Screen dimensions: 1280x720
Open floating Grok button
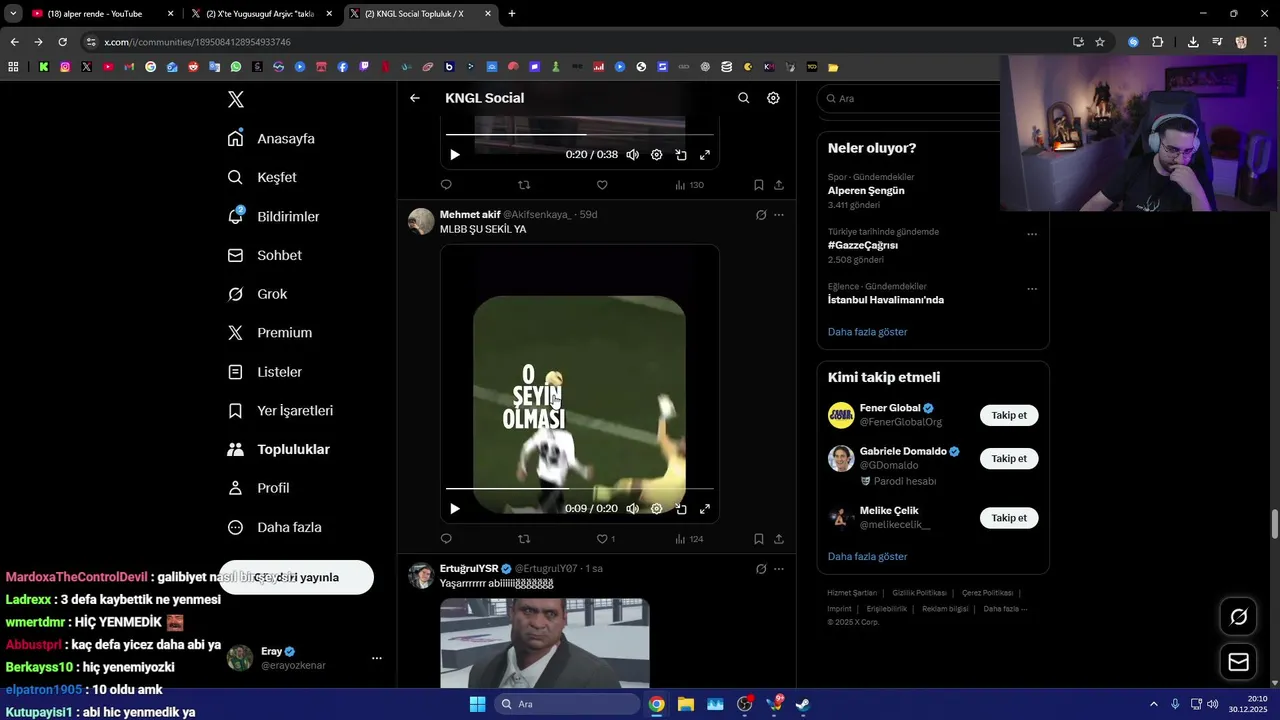1238,617
